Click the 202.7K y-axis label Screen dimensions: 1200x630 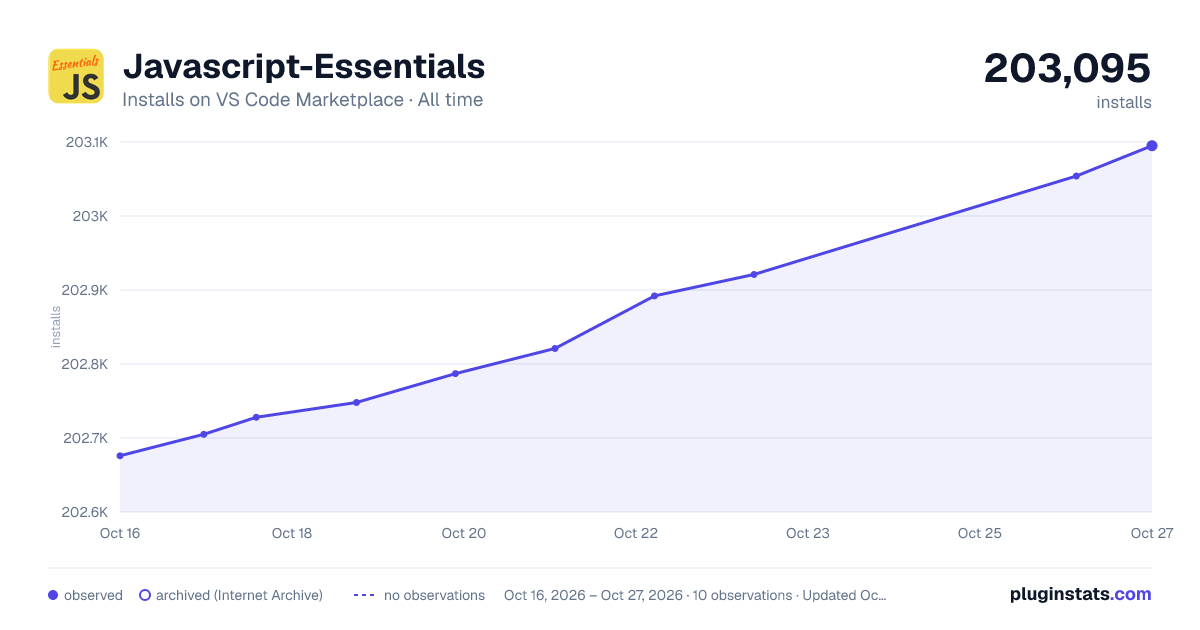(x=86, y=438)
